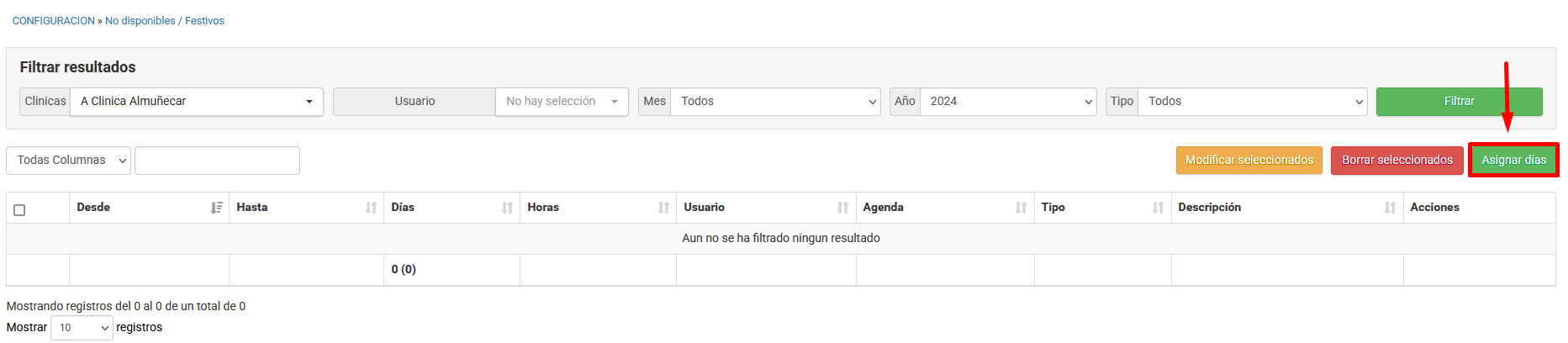This screenshot has height=343, width=1568.
Task: Focus the table search text field
Action: [x=217, y=161]
